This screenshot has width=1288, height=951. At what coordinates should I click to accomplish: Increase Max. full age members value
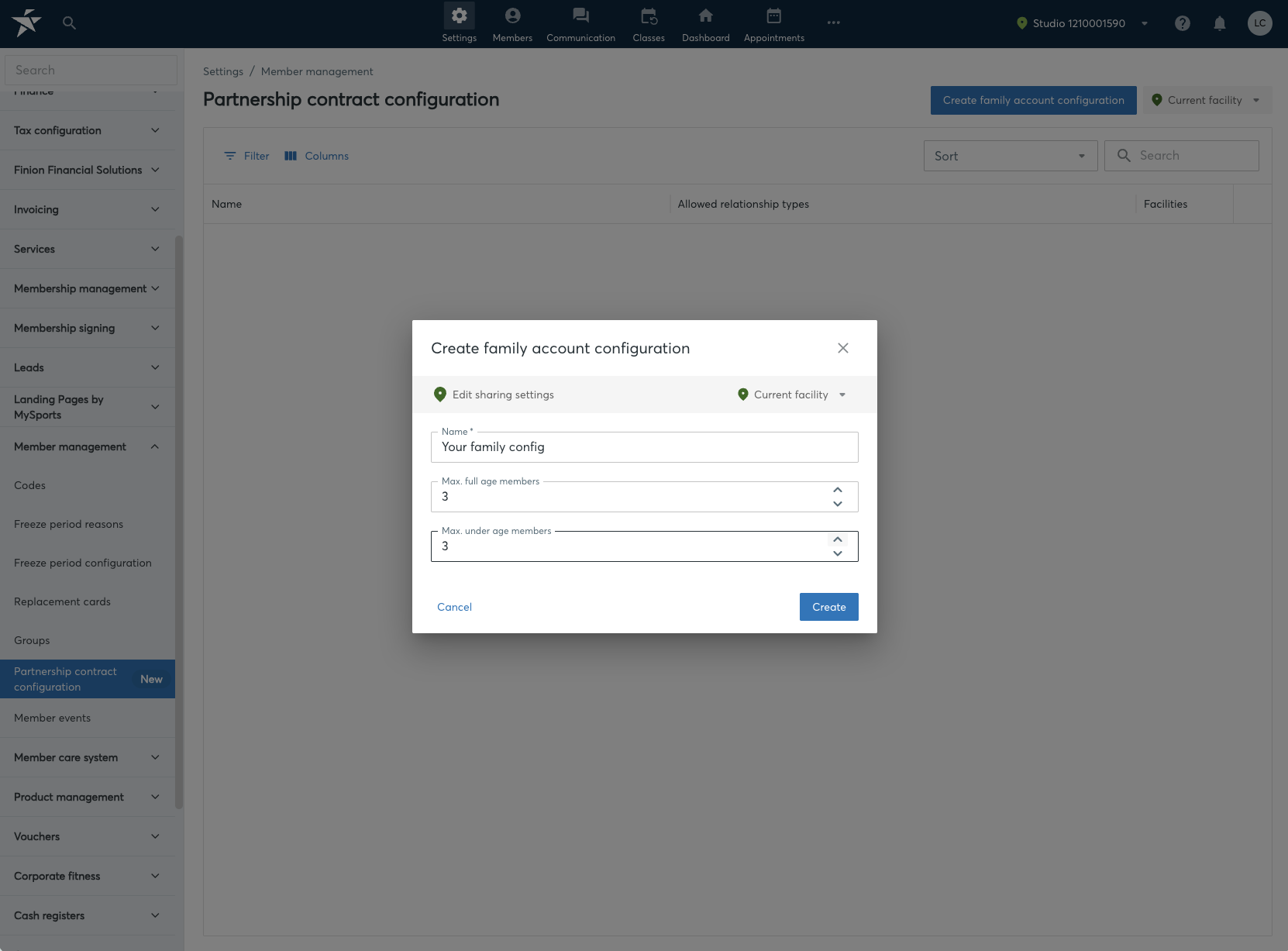coord(837,490)
